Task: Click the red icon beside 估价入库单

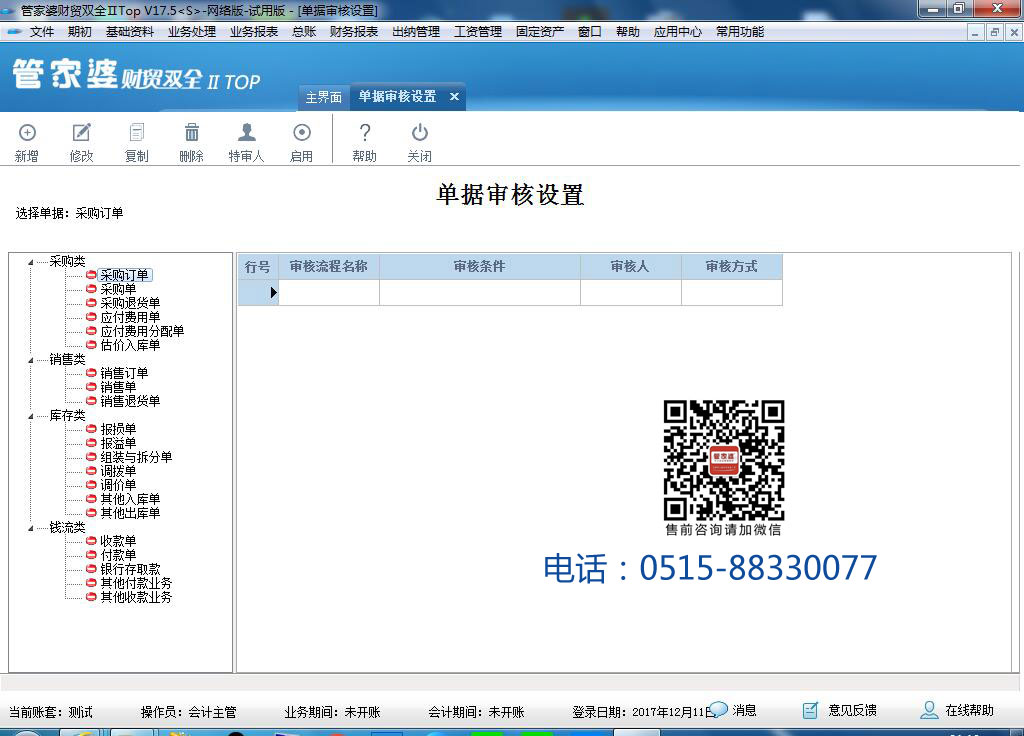Action: point(91,345)
